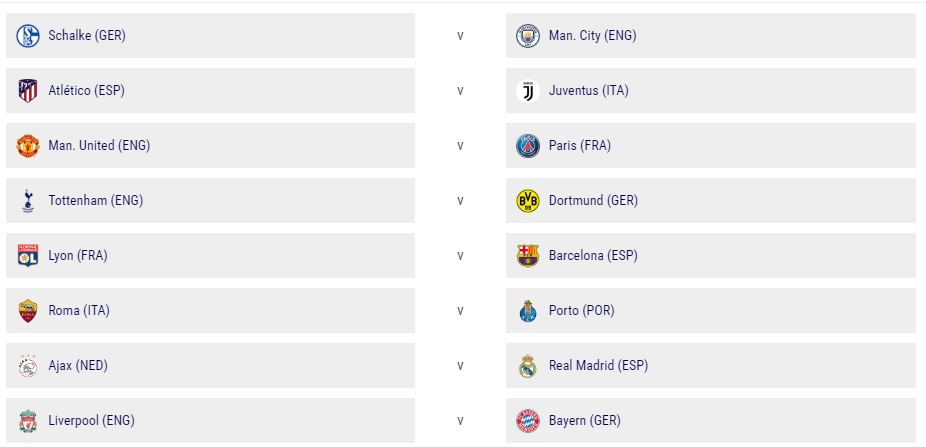Click the Roma wolf crest

pos(28,311)
